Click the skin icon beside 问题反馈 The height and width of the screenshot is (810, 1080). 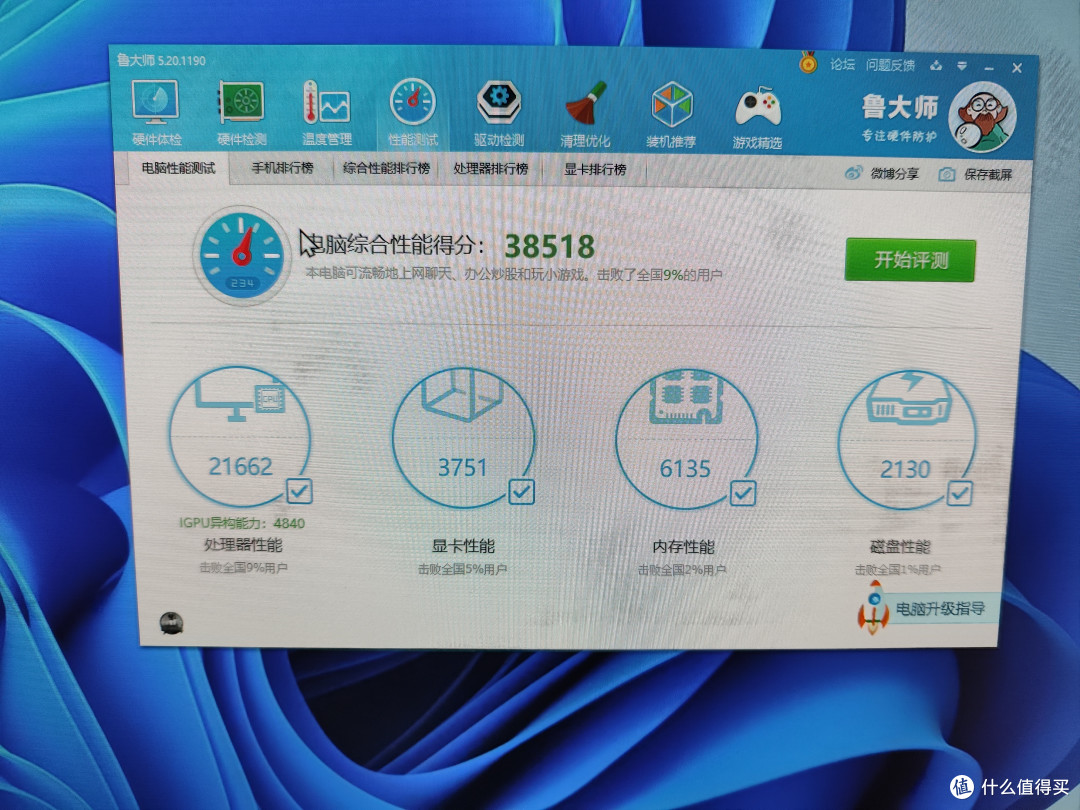(x=936, y=65)
